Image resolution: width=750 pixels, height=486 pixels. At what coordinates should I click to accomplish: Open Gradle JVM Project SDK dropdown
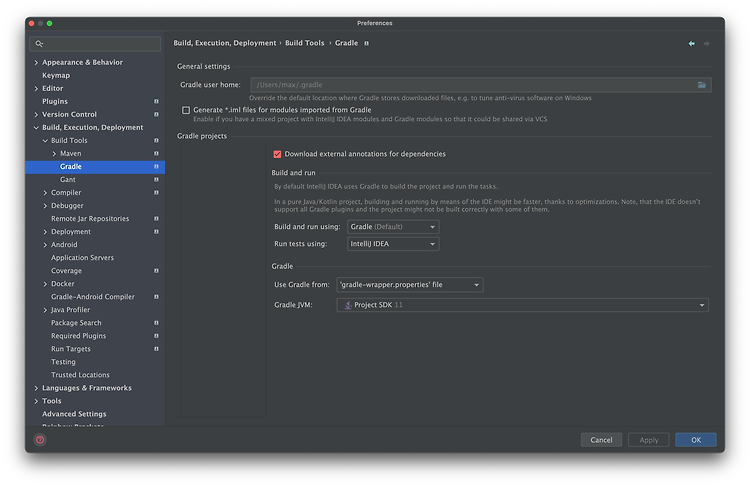(522, 305)
